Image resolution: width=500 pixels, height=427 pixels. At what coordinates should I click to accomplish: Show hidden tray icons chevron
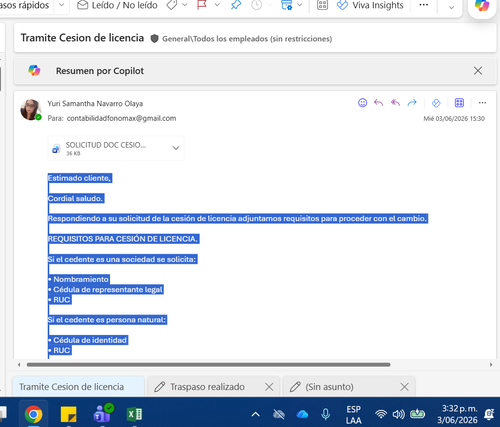[x=255, y=414]
